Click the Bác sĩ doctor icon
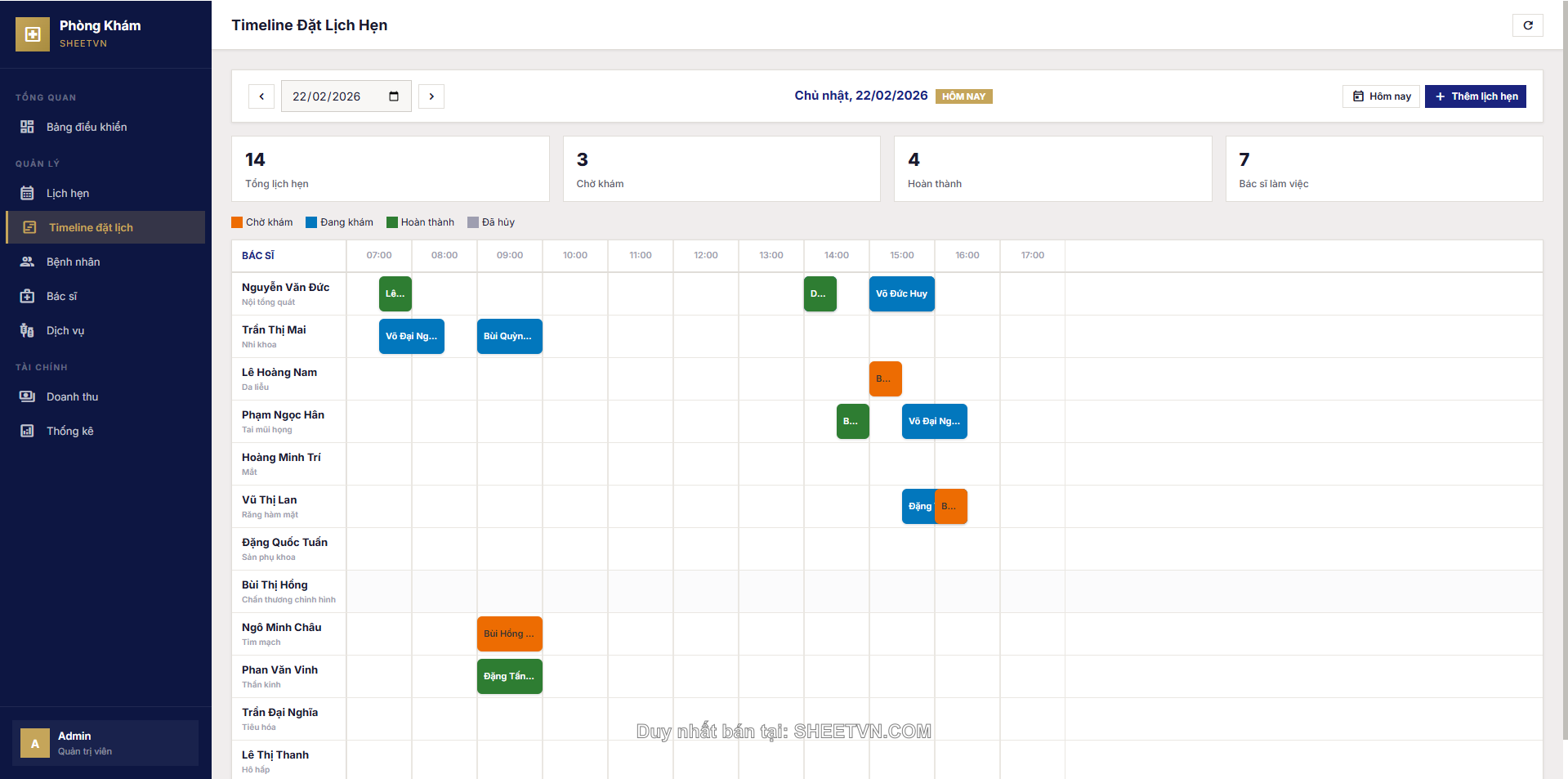The image size is (1568, 779). tap(27, 296)
